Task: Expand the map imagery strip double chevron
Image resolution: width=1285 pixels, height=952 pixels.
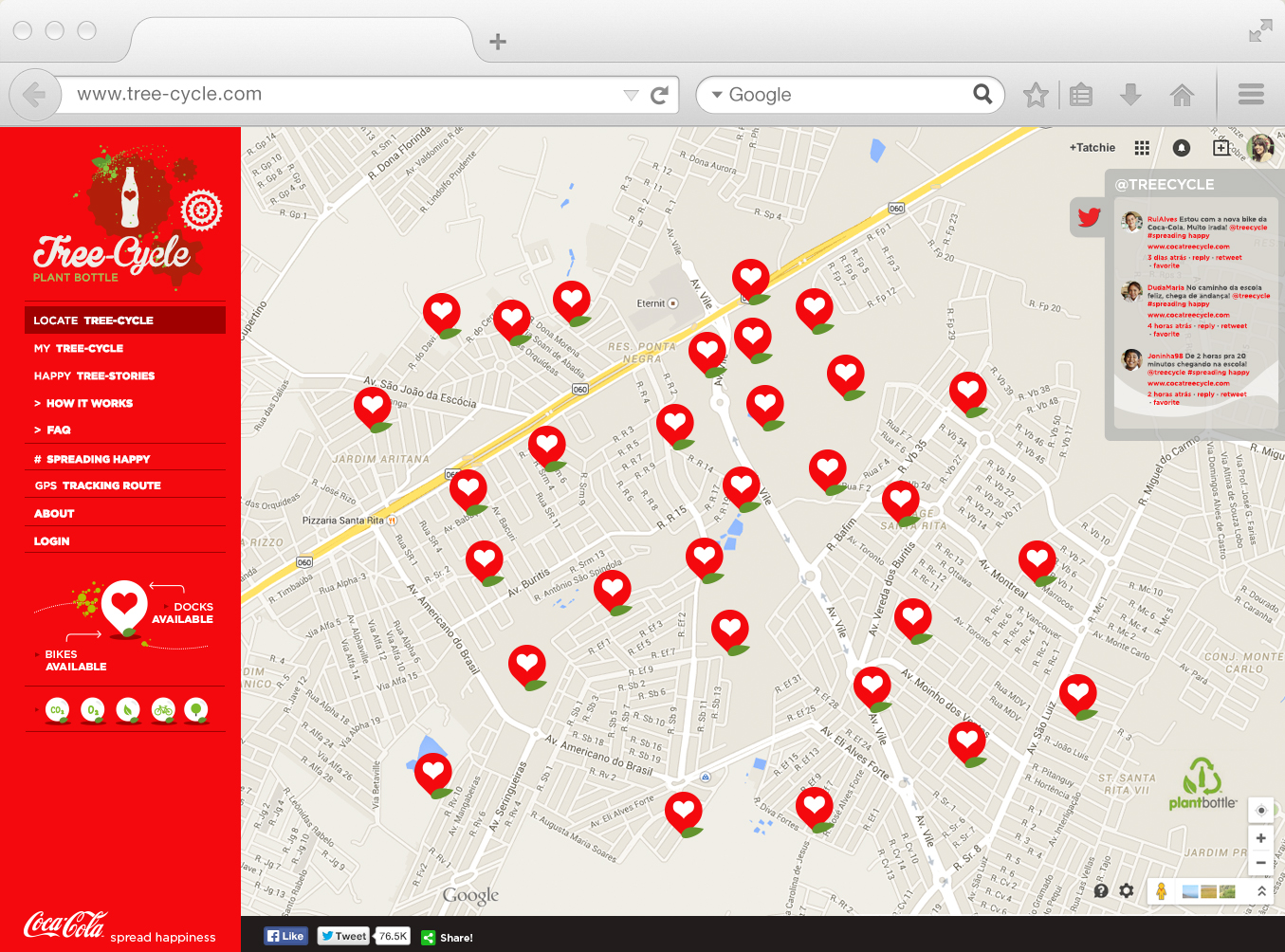Action: (1261, 891)
